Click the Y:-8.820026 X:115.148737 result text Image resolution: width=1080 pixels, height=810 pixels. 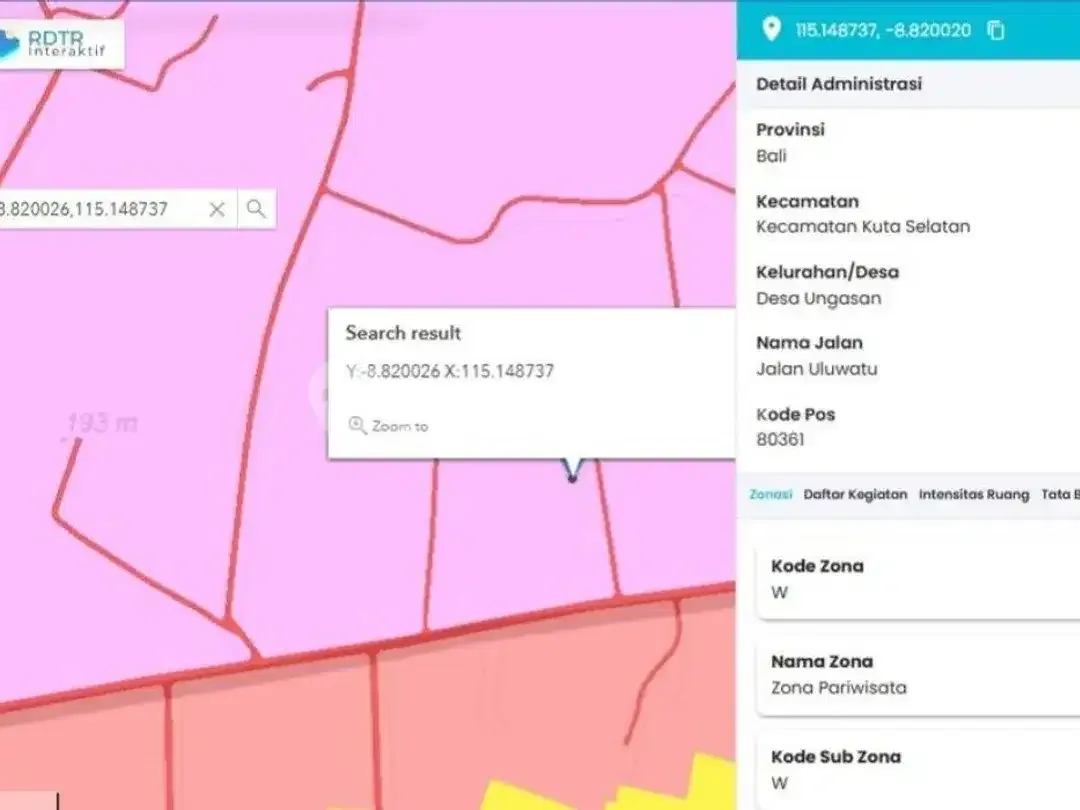click(x=450, y=371)
